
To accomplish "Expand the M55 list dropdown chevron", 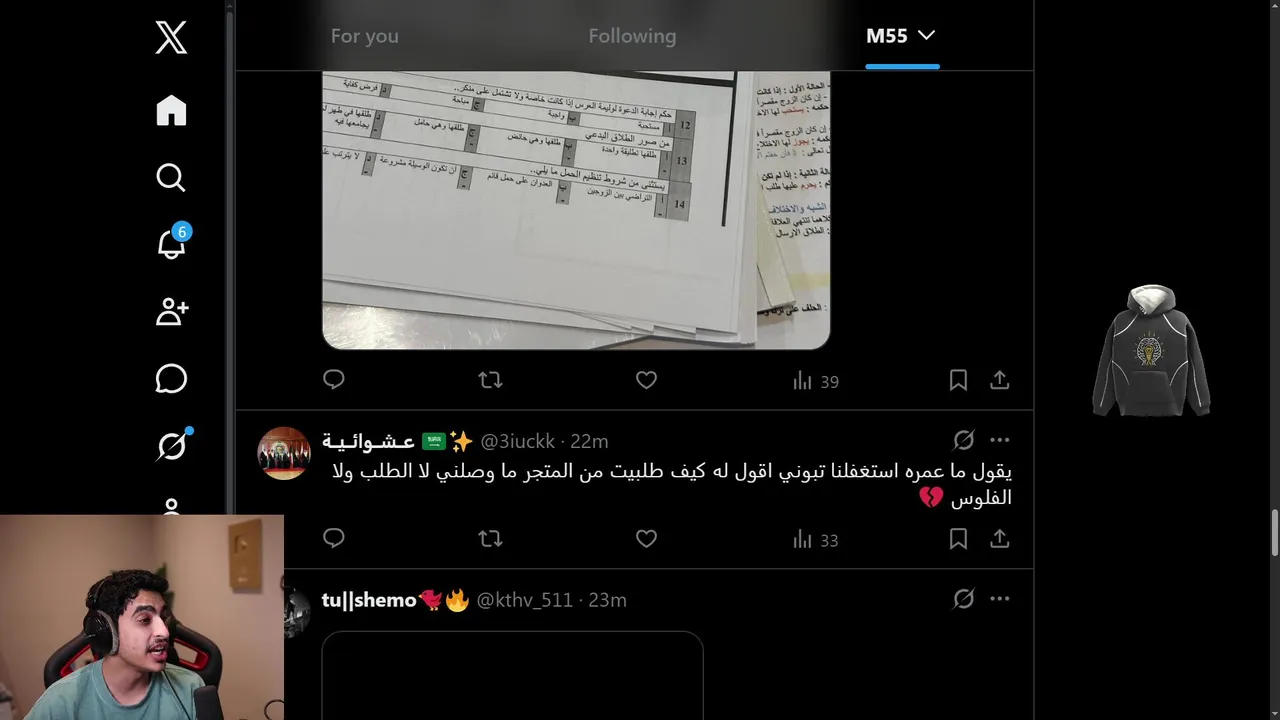I will (927, 35).
